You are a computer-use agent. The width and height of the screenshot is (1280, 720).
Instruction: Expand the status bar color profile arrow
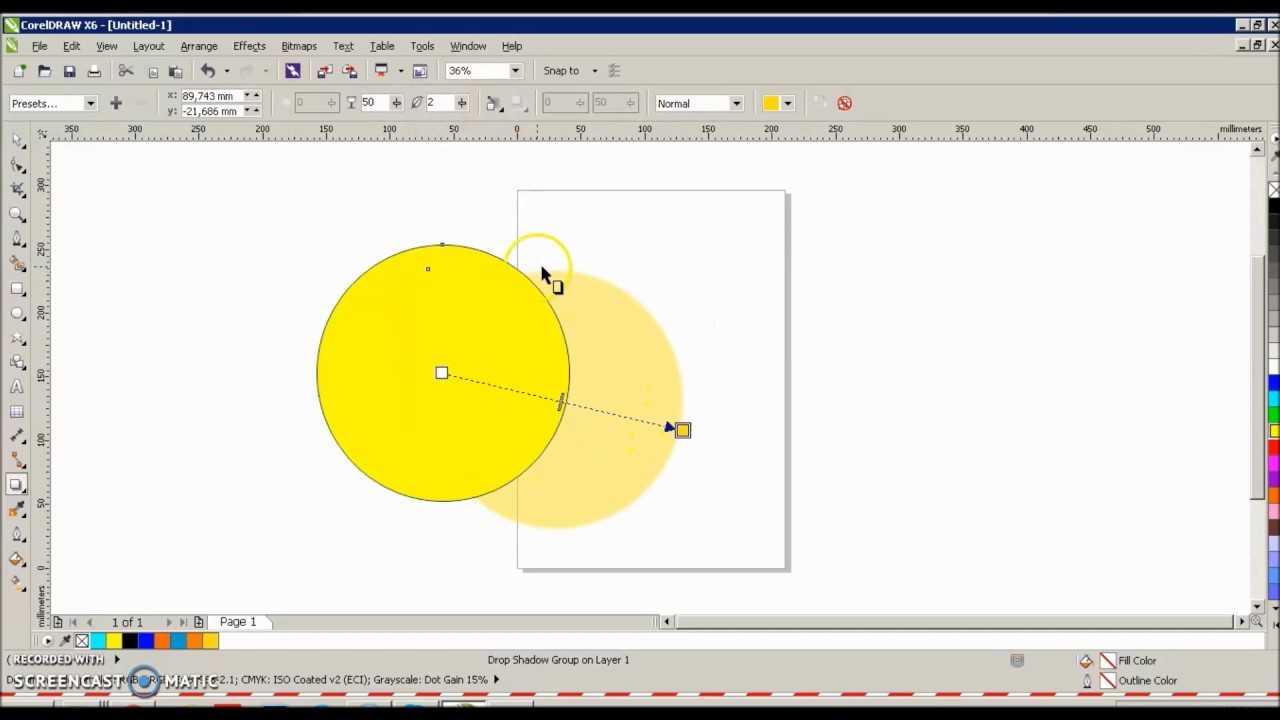[496, 680]
